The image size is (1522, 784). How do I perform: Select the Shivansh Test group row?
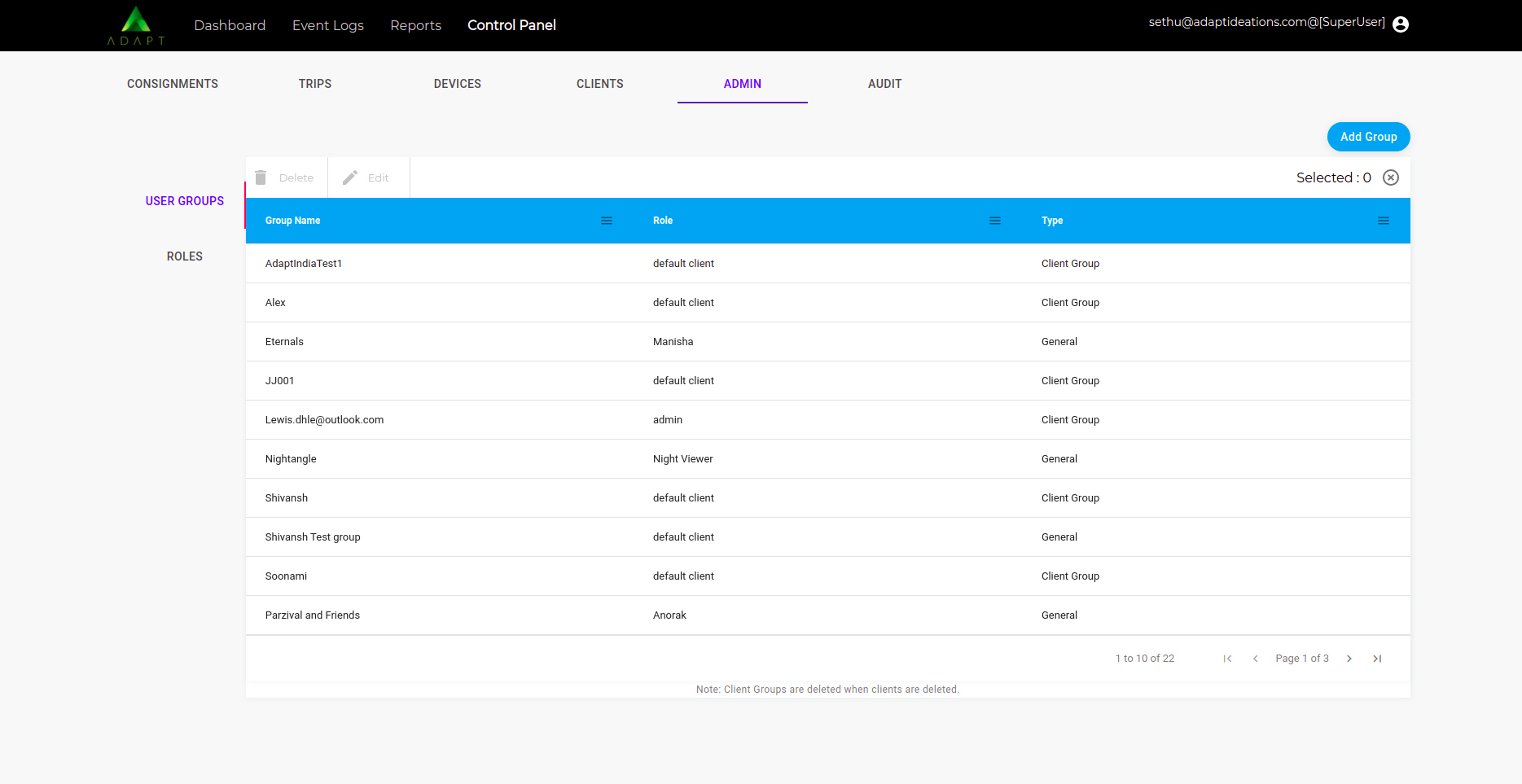point(828,537)
